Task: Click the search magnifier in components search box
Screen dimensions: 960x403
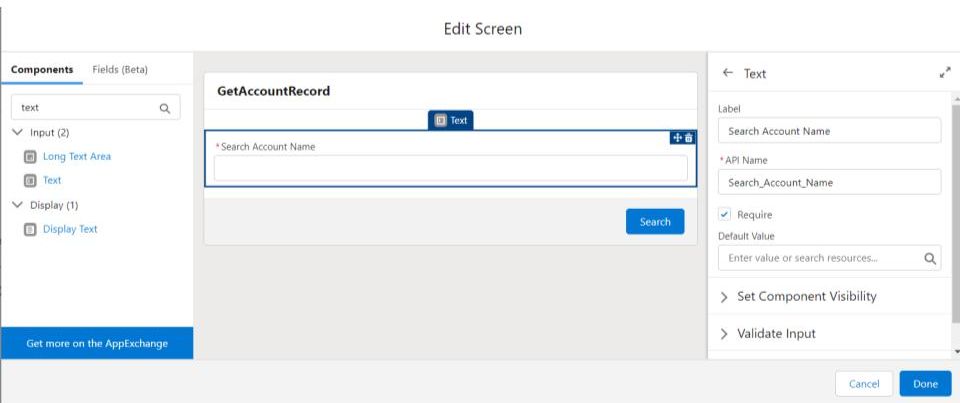Action: (x=165, y=108)
